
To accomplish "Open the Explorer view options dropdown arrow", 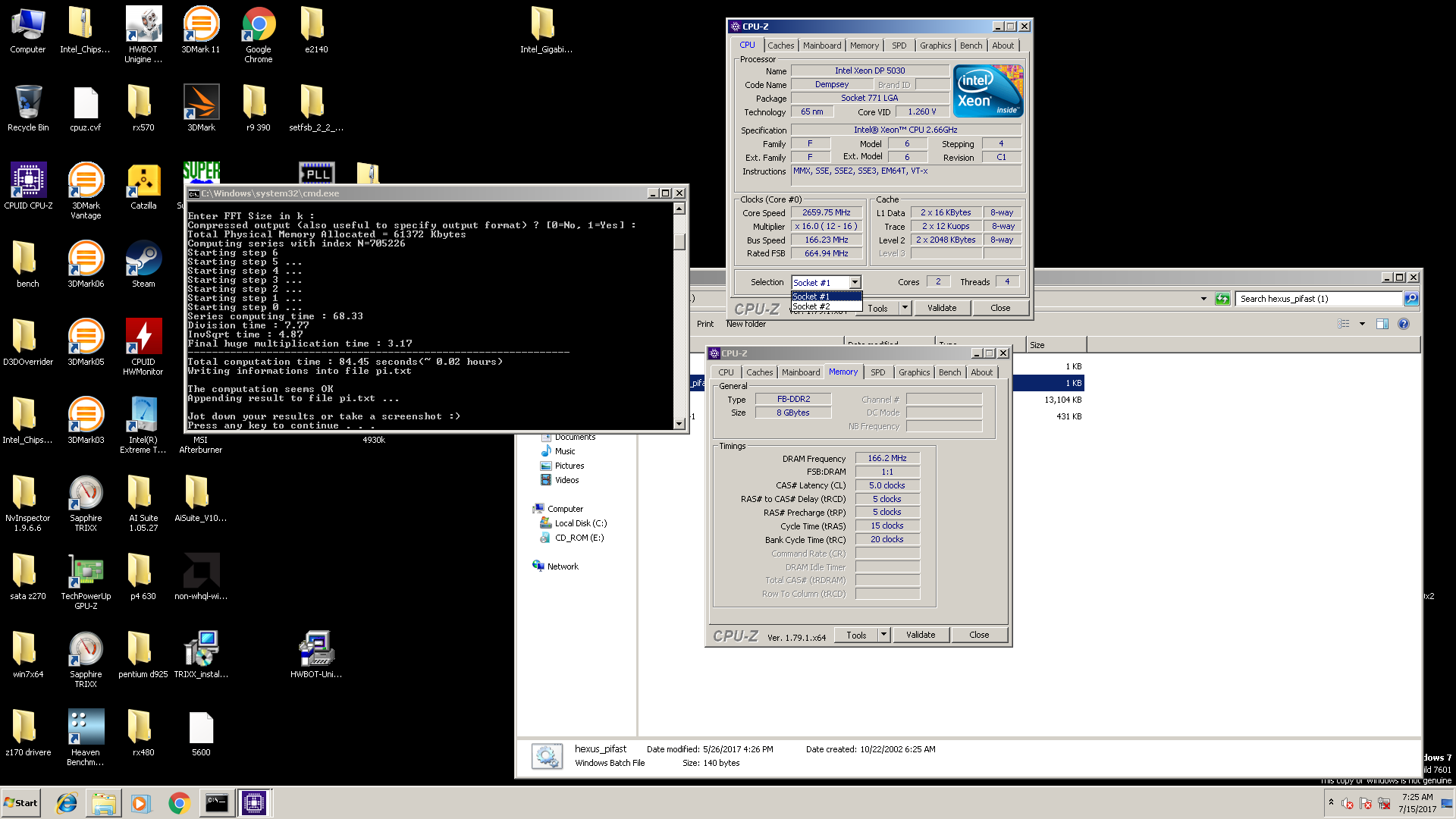I will click(x=1362, y=324).
